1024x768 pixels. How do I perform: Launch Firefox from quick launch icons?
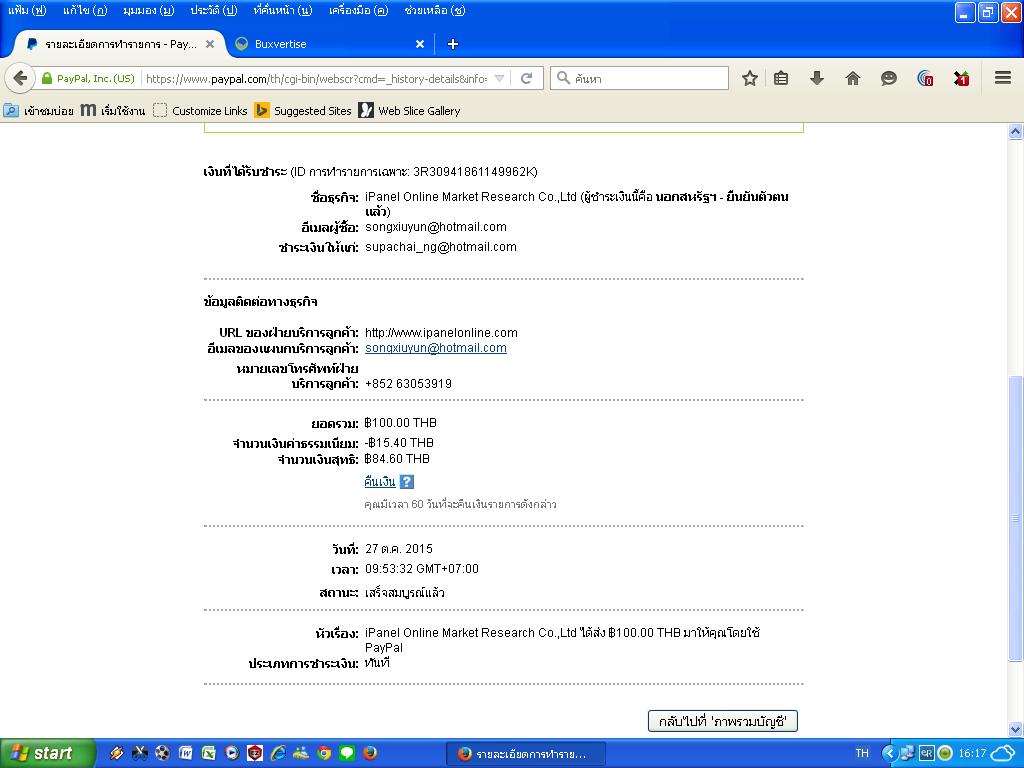coord(370,753)
